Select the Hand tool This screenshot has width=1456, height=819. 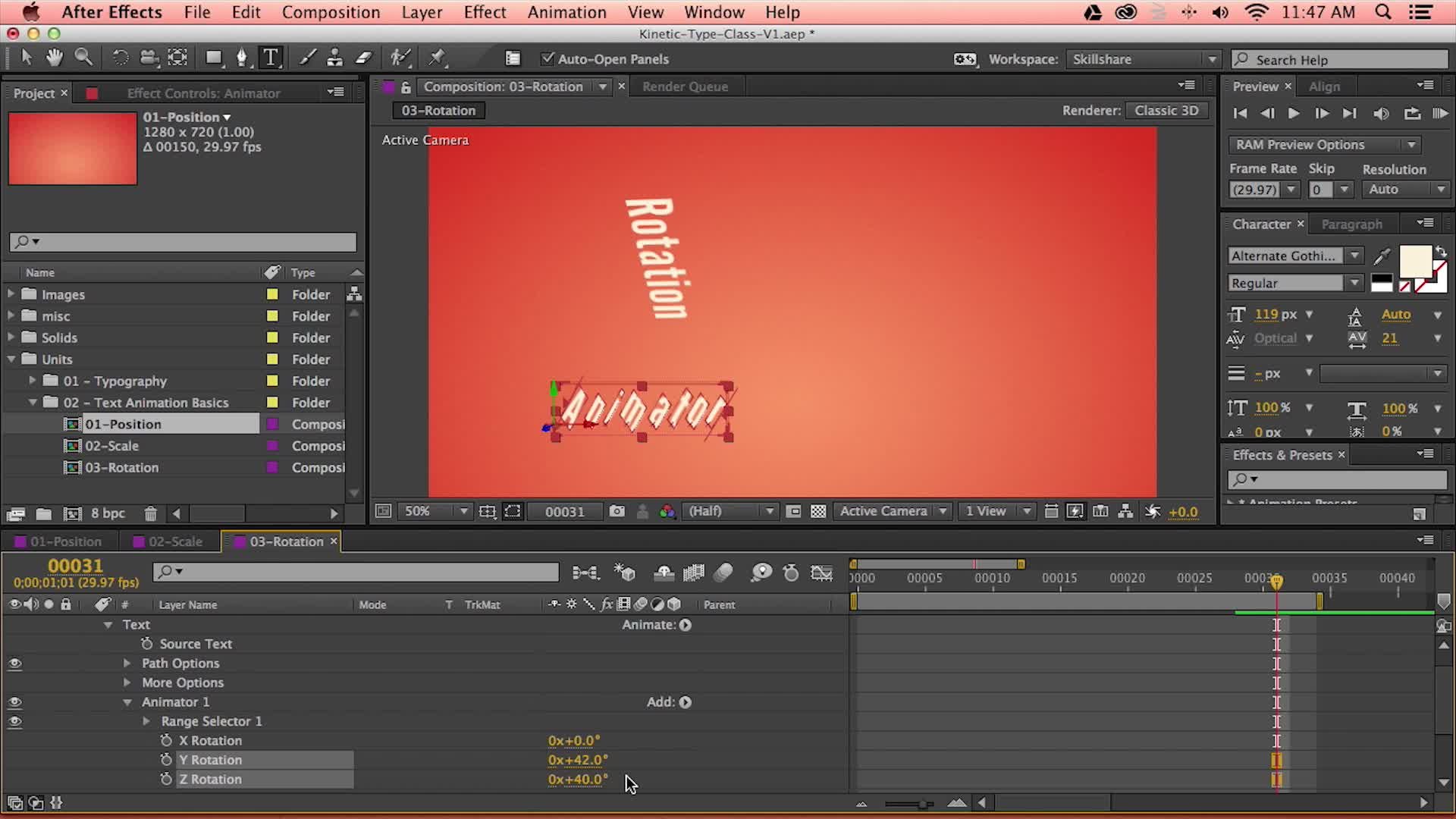[x=54, y=58]
